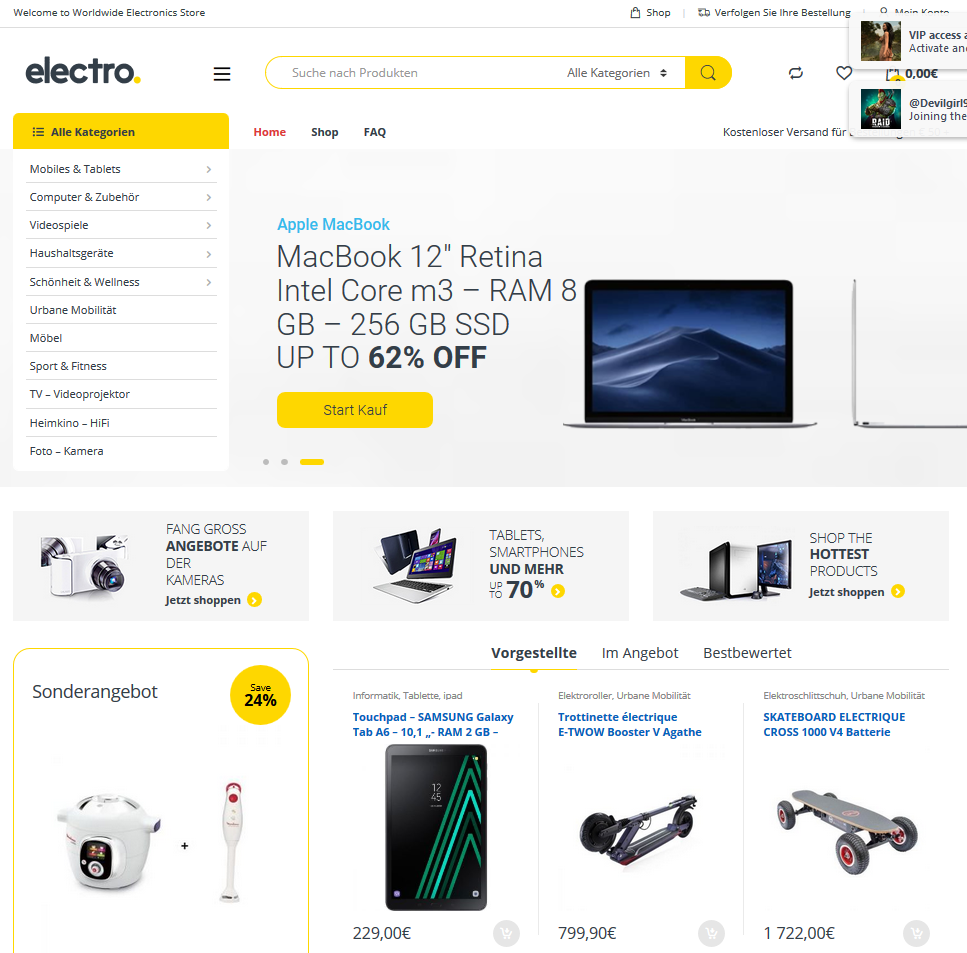Open the hamburger menu beside the electro logo

pos(222,74)
